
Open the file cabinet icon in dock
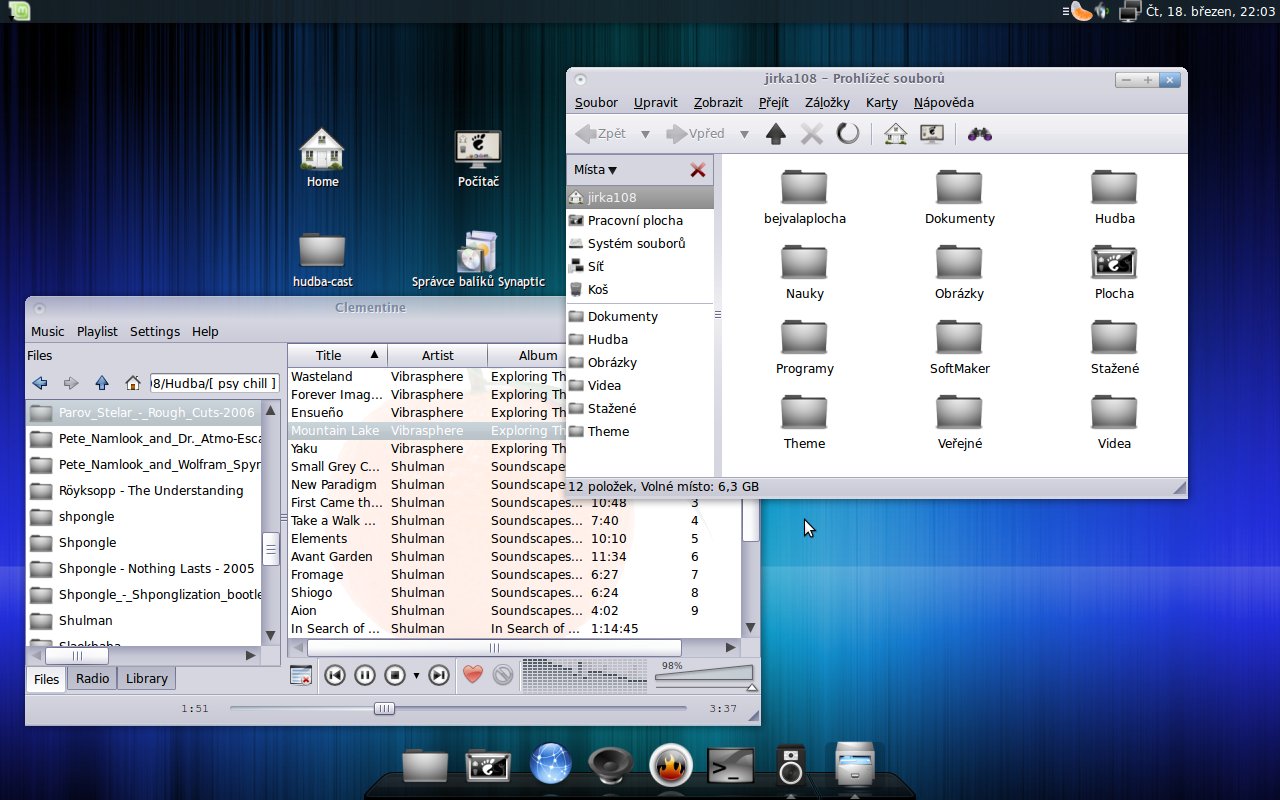coord(855,765)
